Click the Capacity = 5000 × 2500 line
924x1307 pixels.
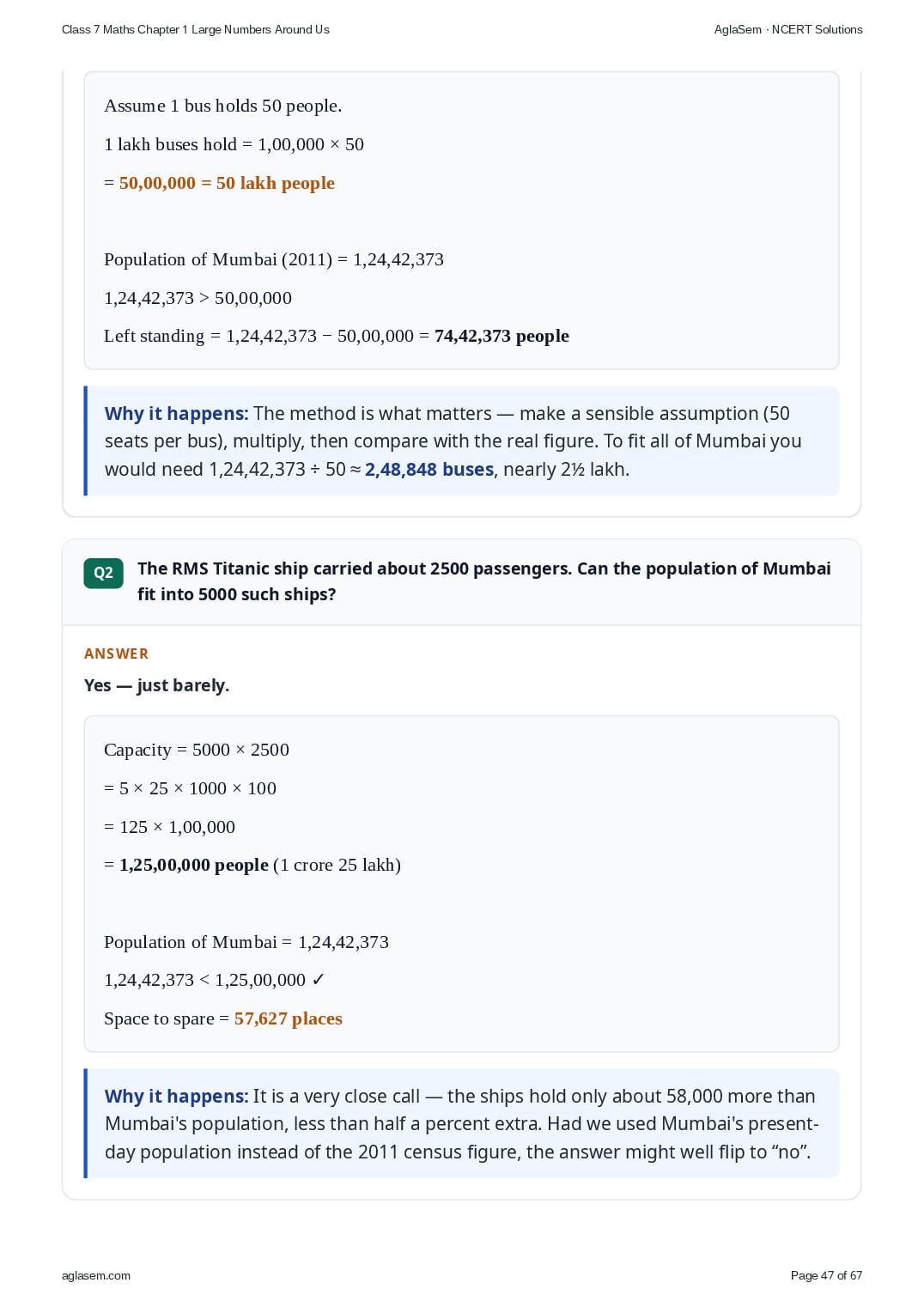tap(197, 750)
